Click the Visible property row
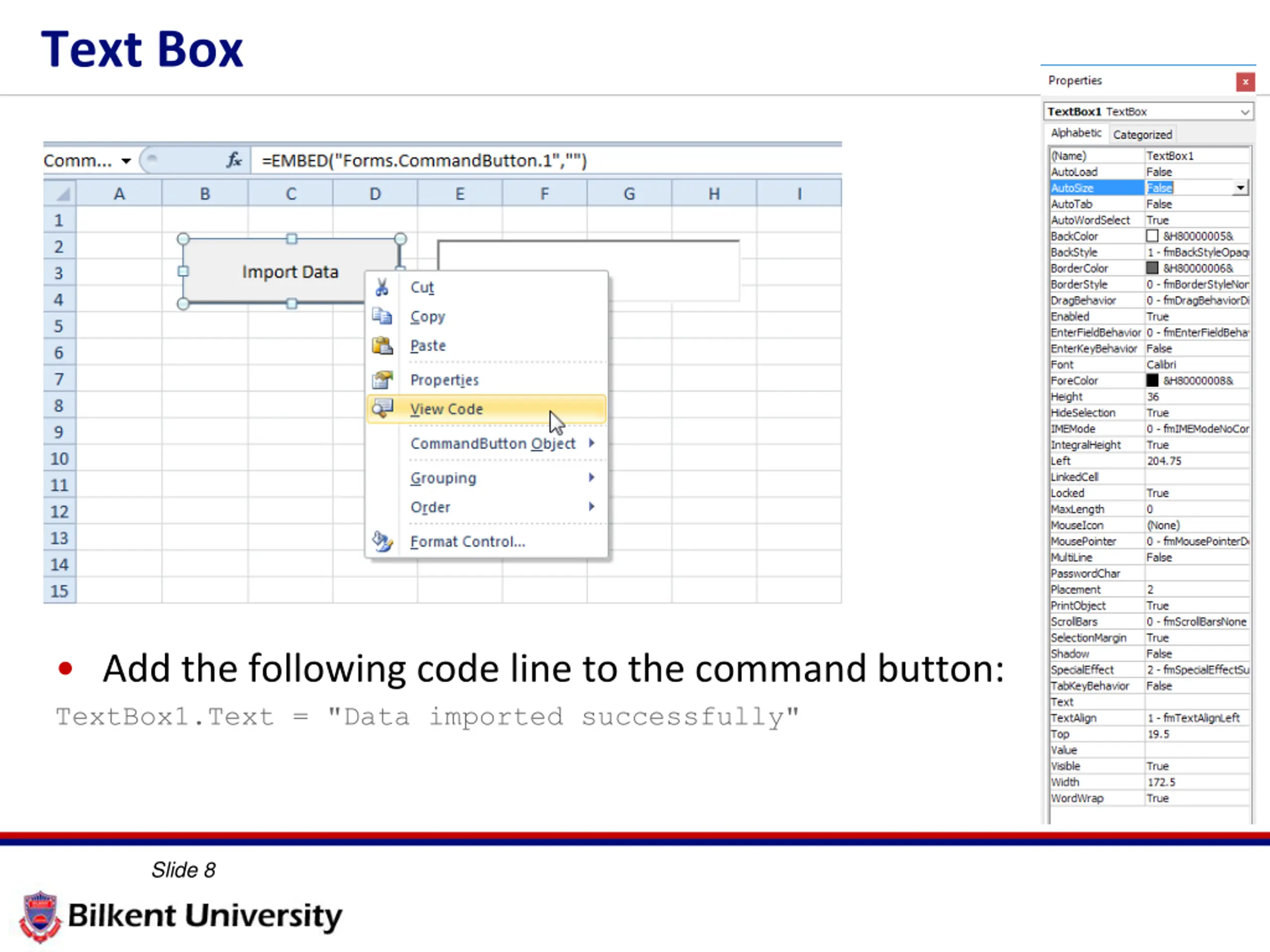 pyautogui.click(x=1150, y=766)
